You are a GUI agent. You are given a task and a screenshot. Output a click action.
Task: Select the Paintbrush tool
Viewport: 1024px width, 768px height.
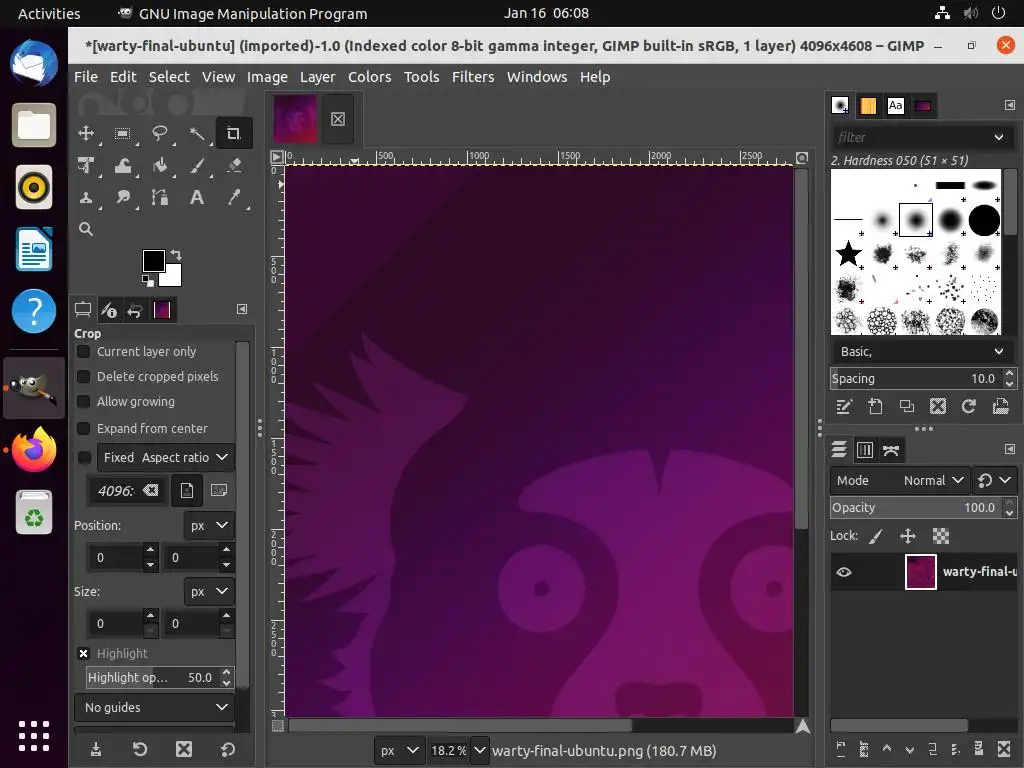tap(197, 165)
